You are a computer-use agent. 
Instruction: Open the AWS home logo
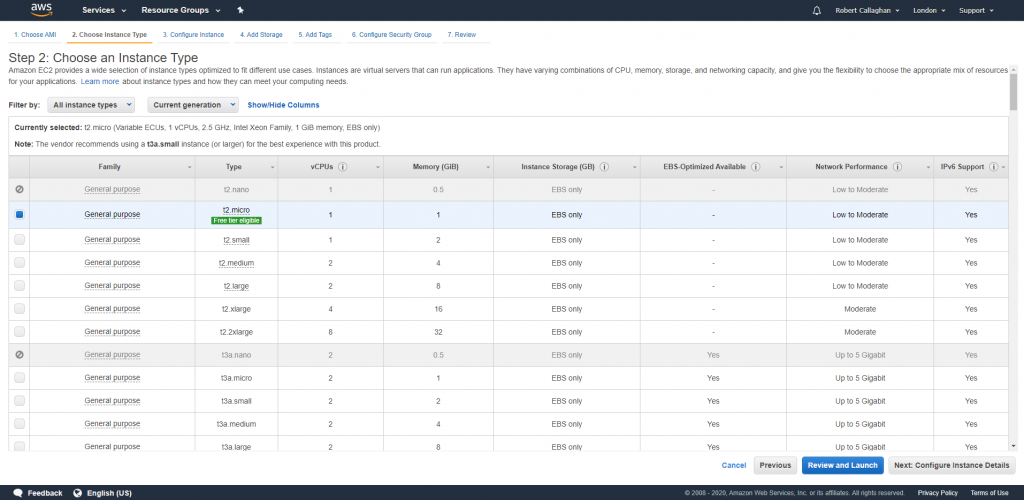[40, 9]
